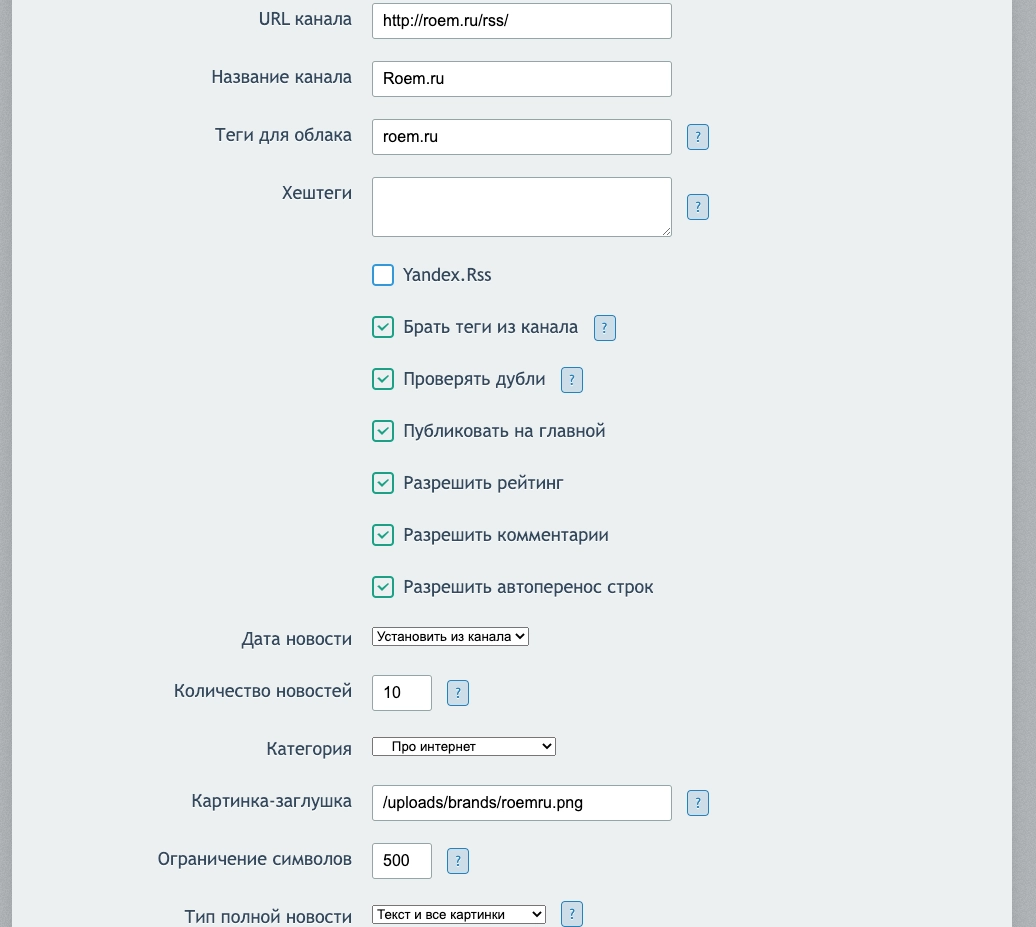
Task: Enable the Yandex.Rss checkbox
Action: point(383,275)
